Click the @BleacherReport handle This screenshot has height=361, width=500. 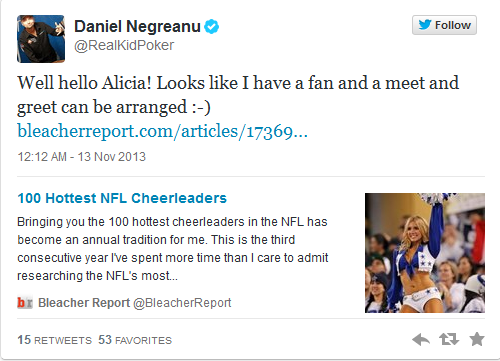pyautogui.click(x=182, y=303)
